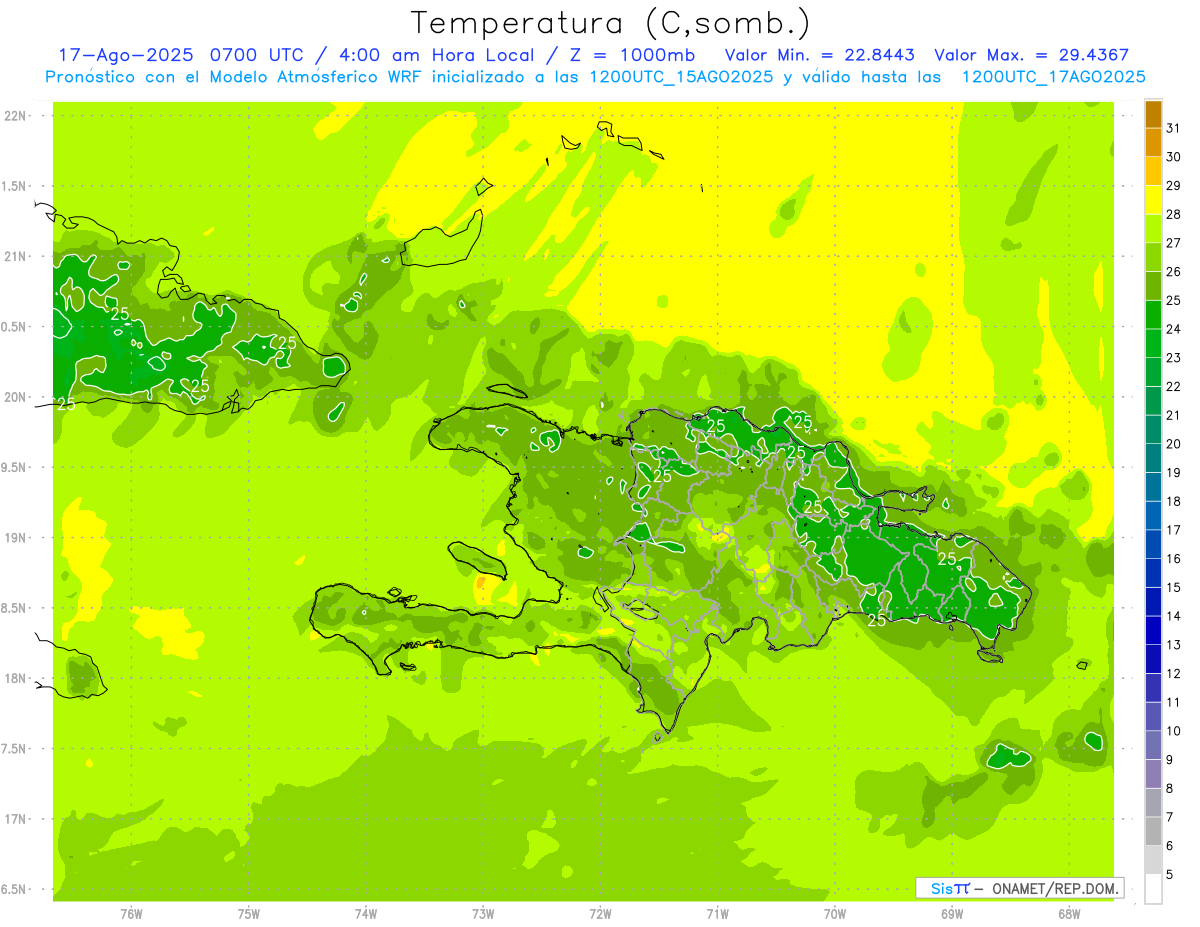This screenshot has height=927, width=1200.
Task: Click the '20N' latitude axis label
Action: click(x=17, y=398)
